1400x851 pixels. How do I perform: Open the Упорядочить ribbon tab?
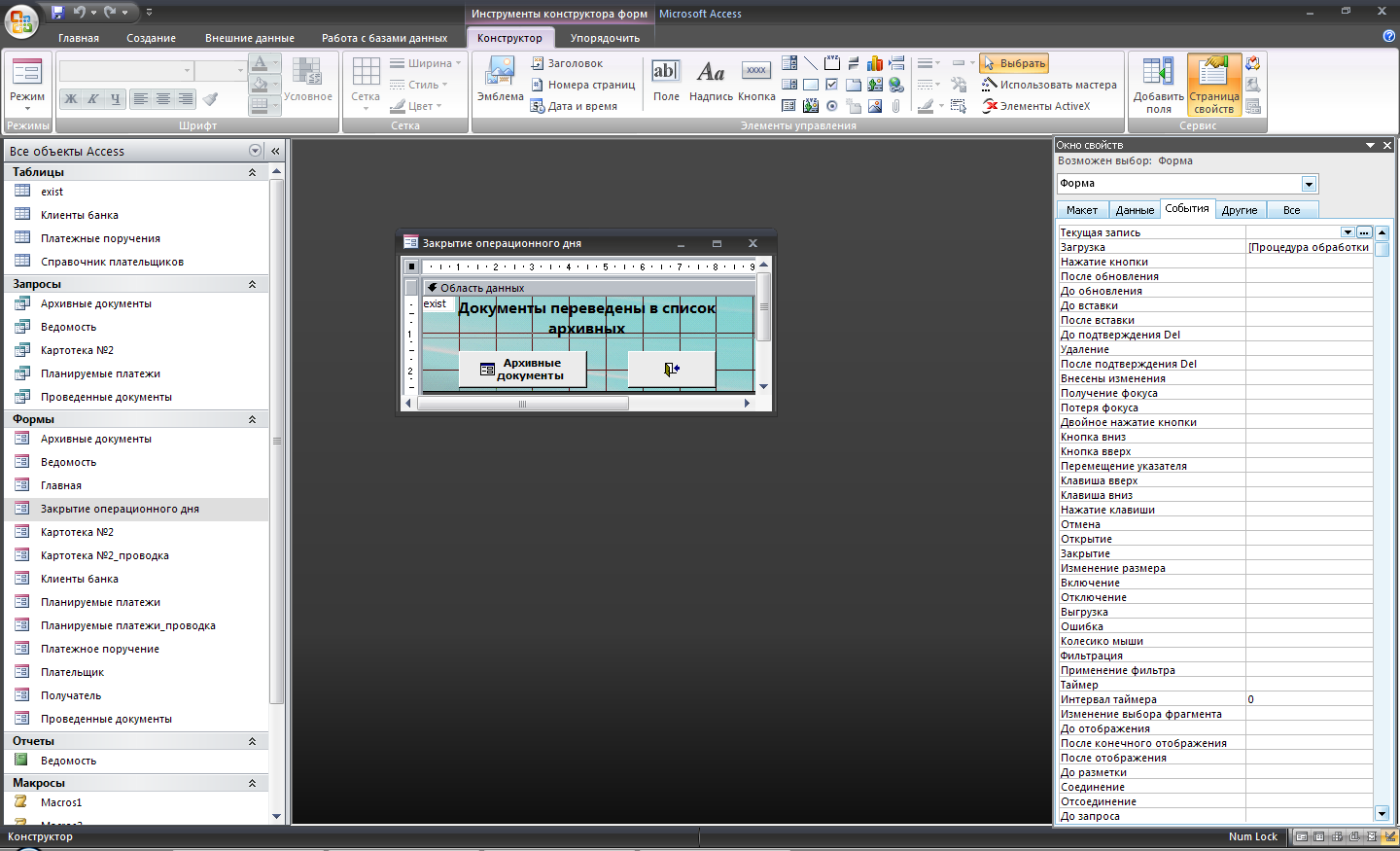pos(605,38)
